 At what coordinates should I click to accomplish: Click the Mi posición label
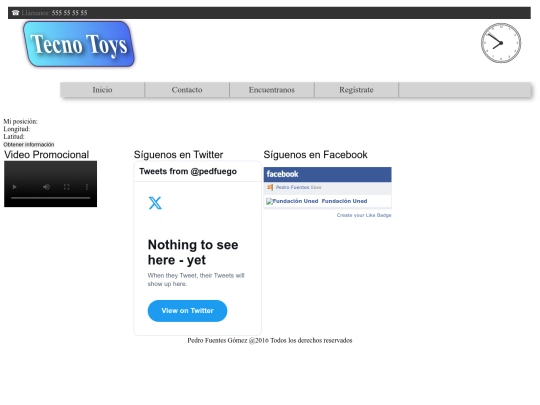(x=20, y=121)
